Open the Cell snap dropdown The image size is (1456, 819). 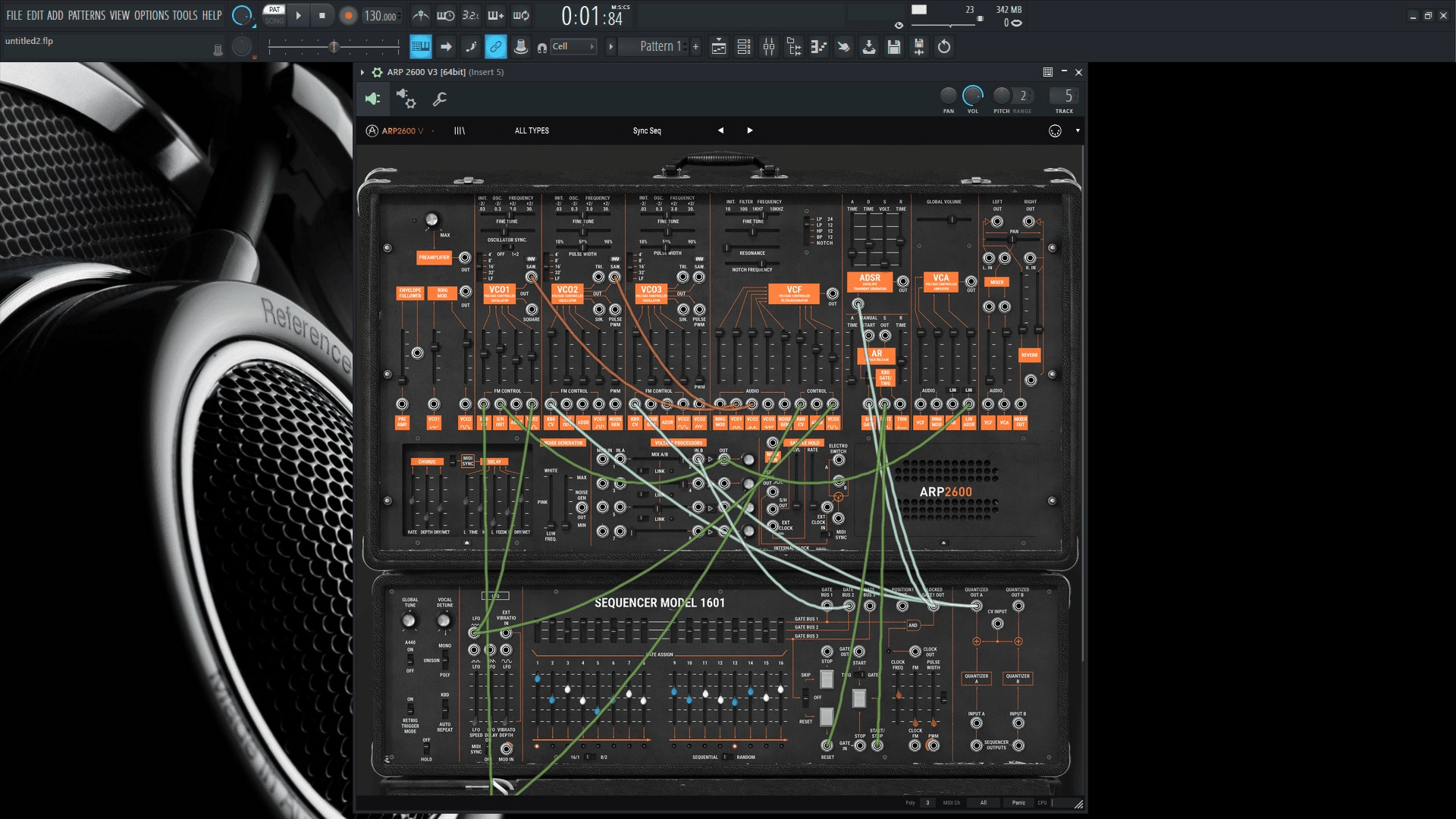click(573, 46)
